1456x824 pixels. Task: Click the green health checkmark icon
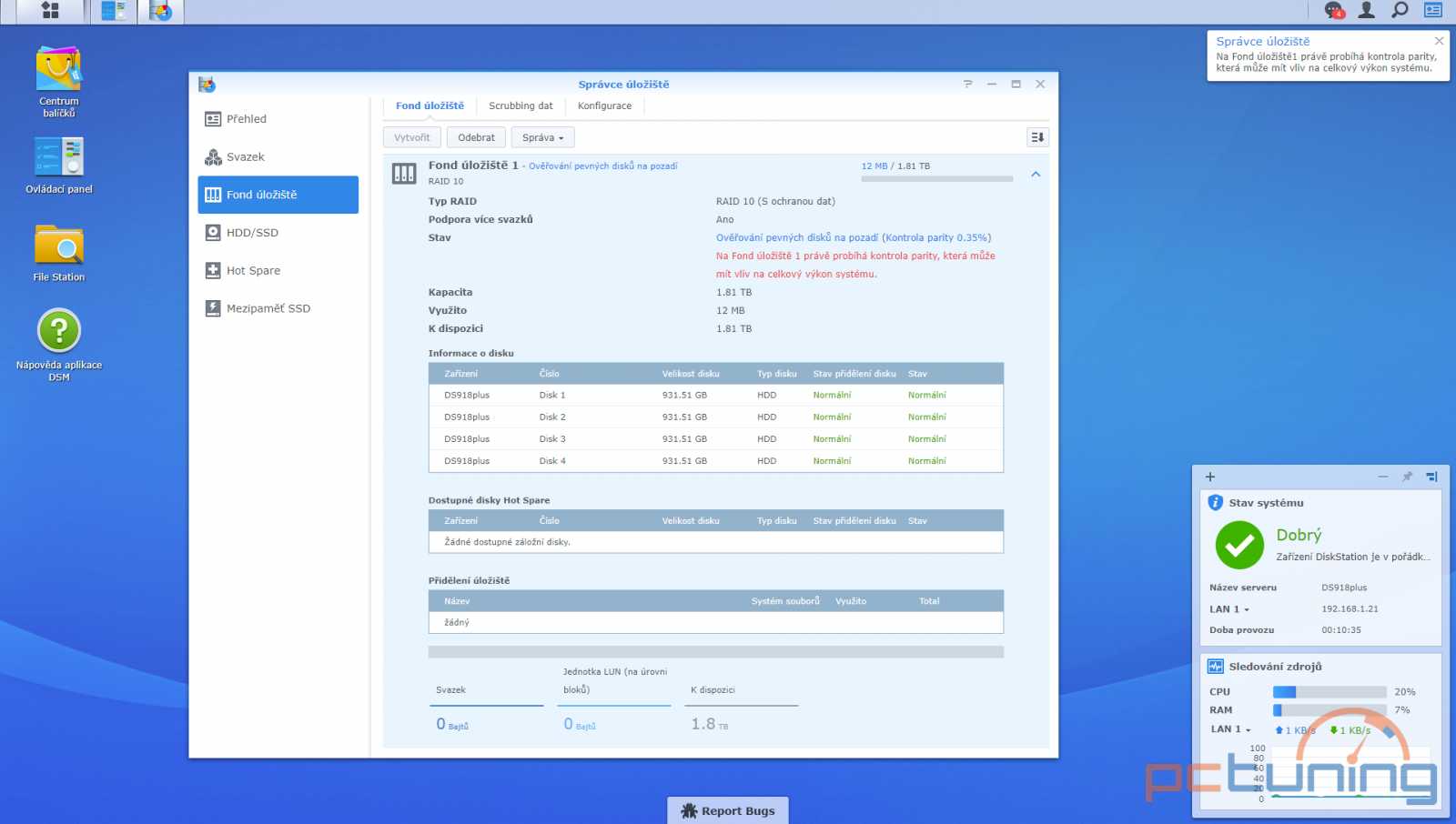coord(1239,545)
